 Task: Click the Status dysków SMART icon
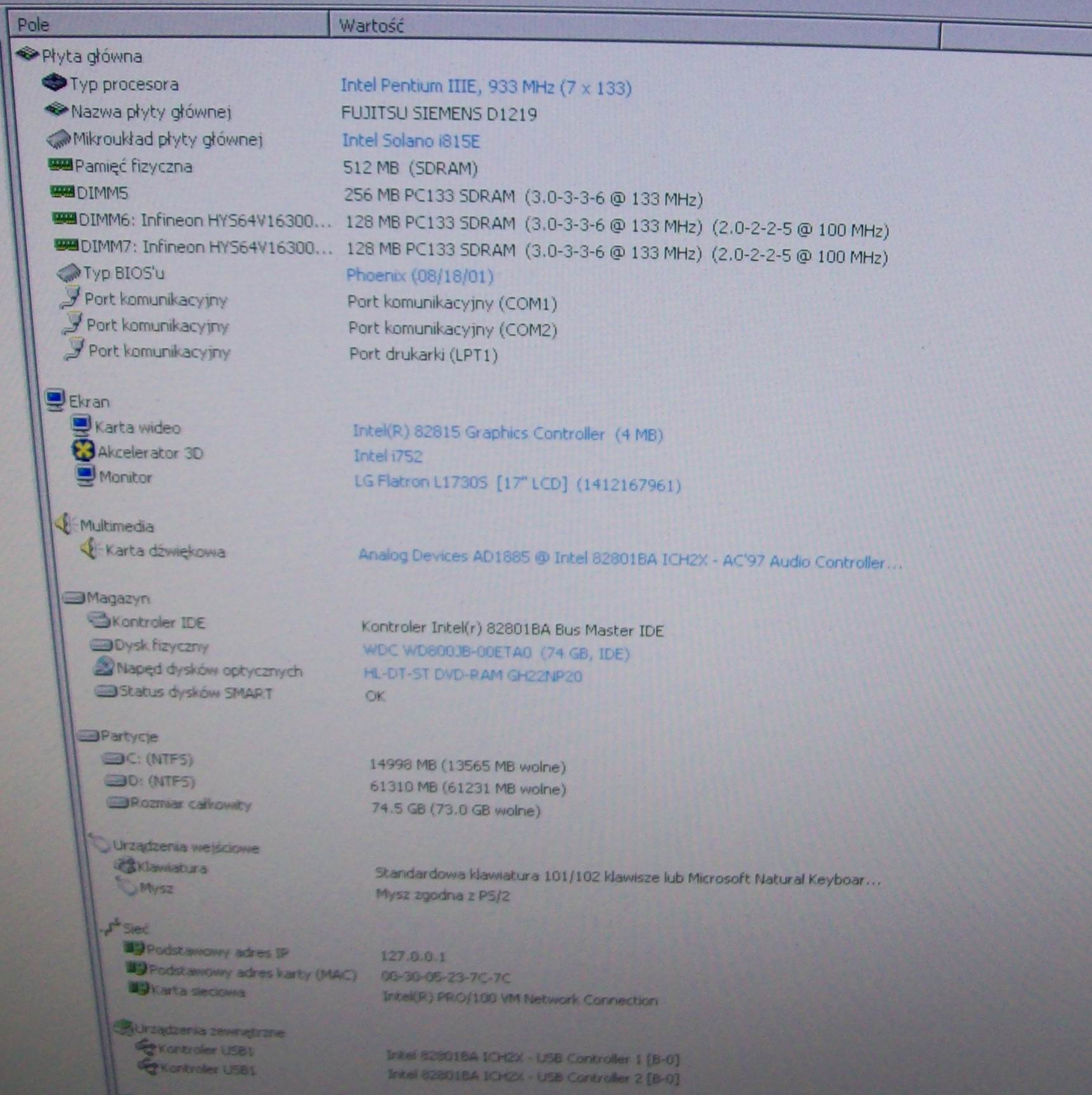106,691
